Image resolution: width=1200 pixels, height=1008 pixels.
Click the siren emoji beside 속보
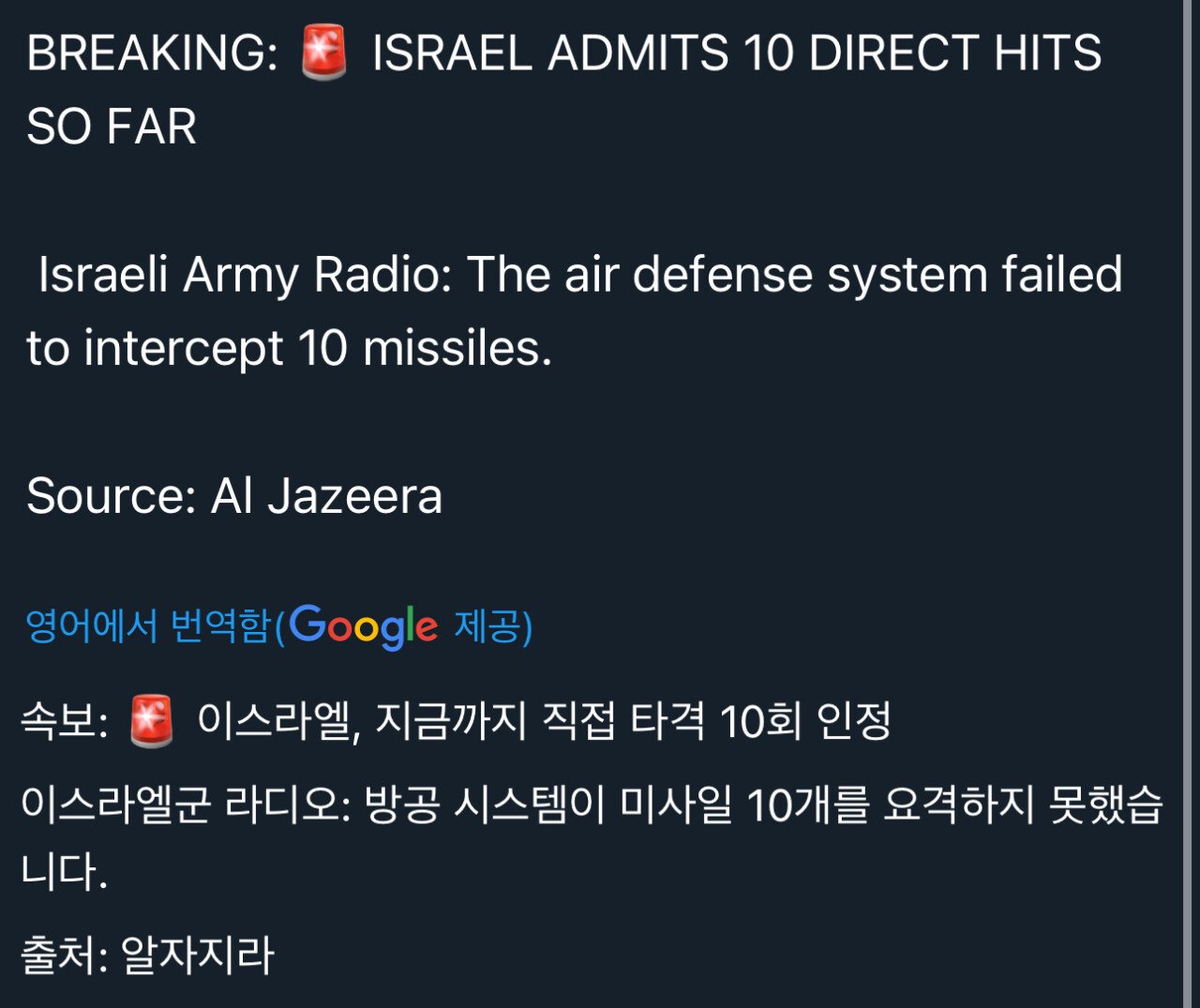click(x=151, y=721)
